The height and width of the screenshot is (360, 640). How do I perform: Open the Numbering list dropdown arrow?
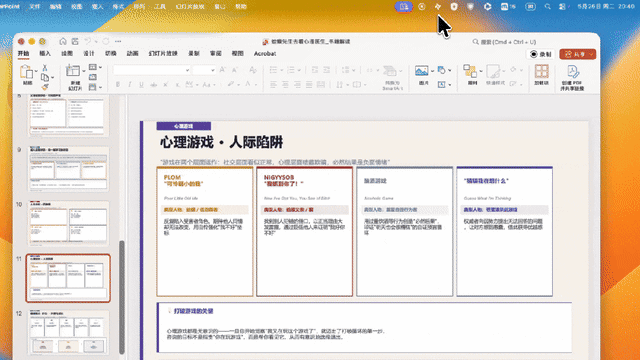[x=299, y=71]
